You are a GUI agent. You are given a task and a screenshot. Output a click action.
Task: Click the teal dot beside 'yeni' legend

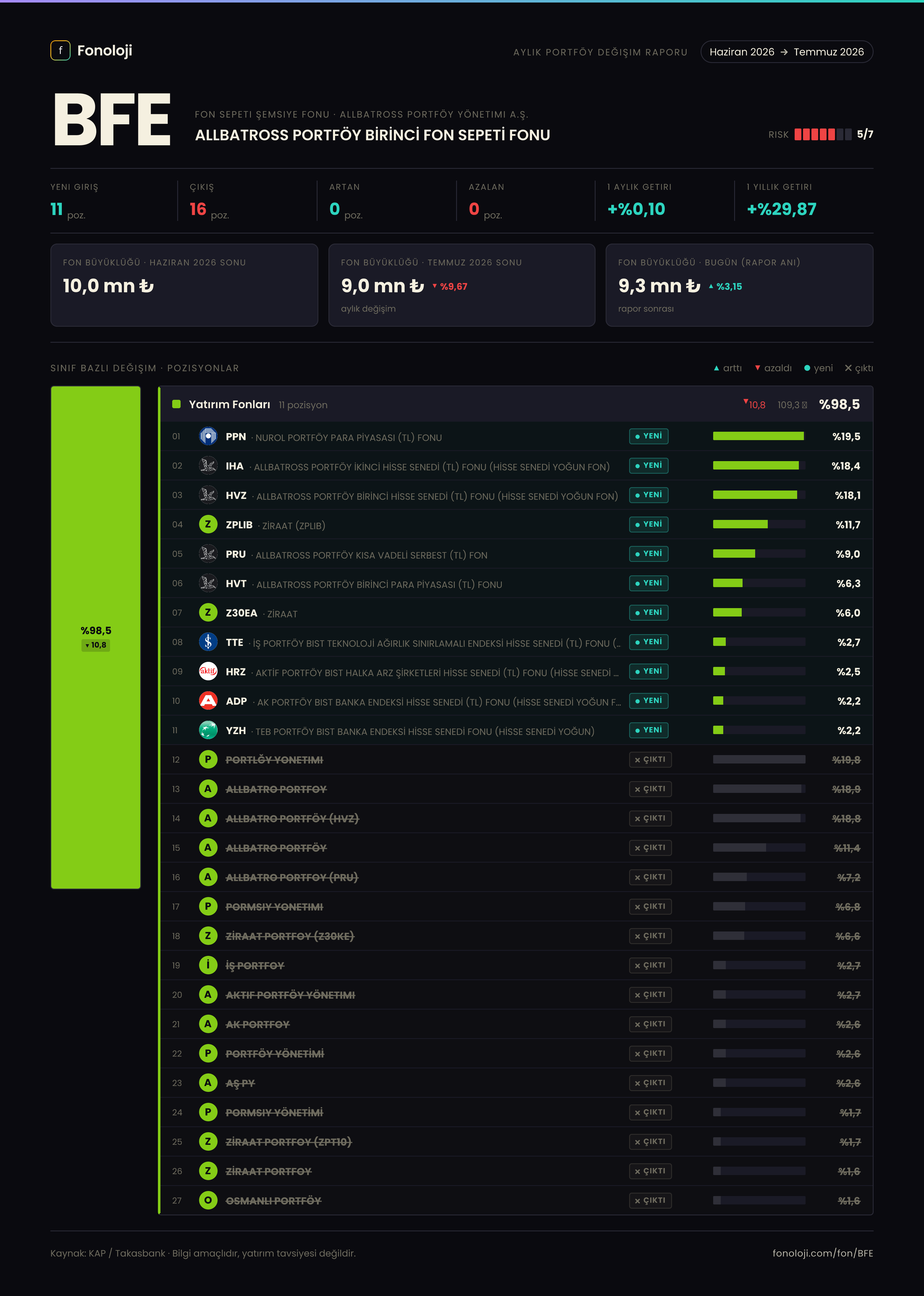(x=807, y=369)
